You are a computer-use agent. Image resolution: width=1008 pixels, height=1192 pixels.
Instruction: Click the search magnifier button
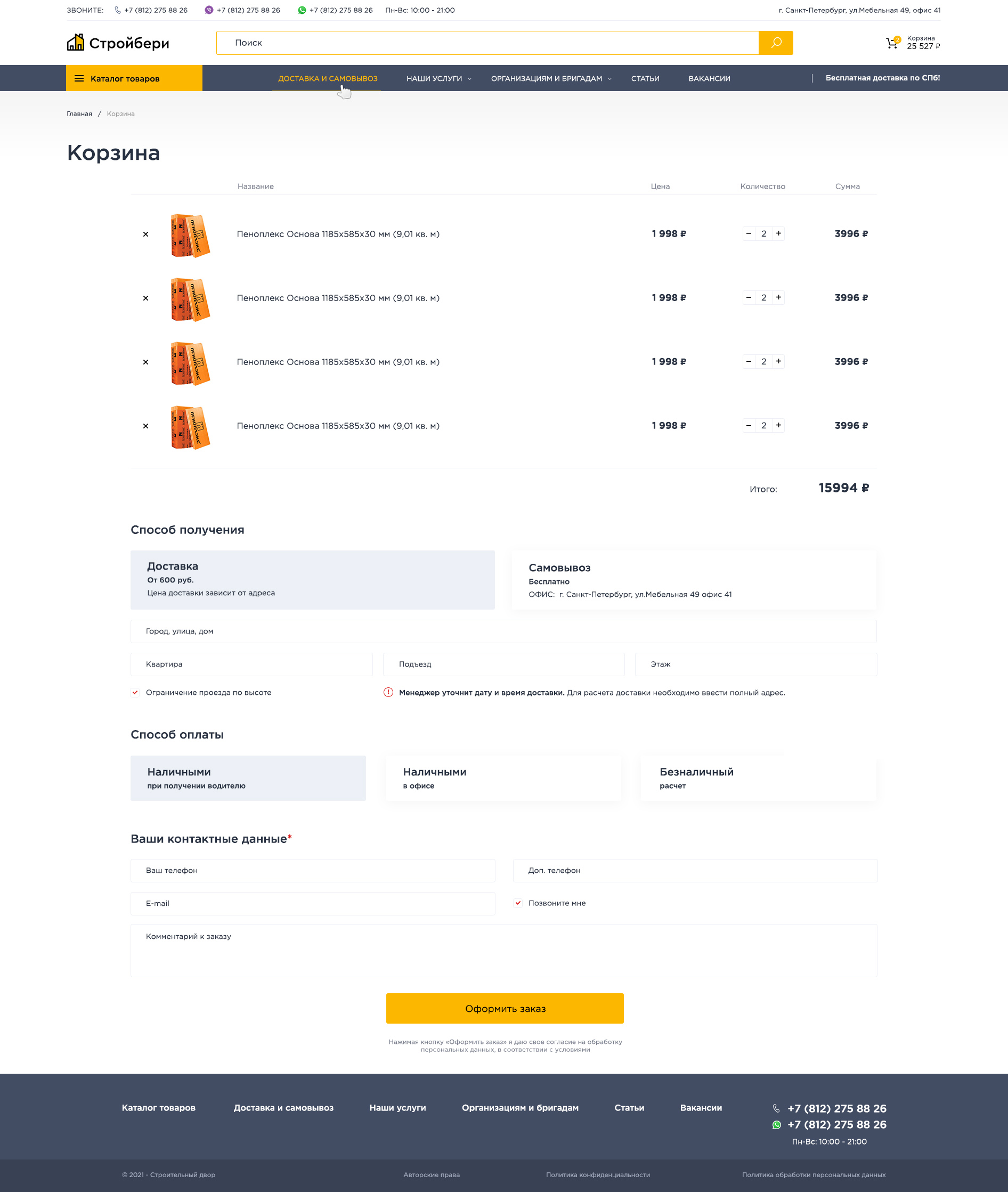[775, 43]
